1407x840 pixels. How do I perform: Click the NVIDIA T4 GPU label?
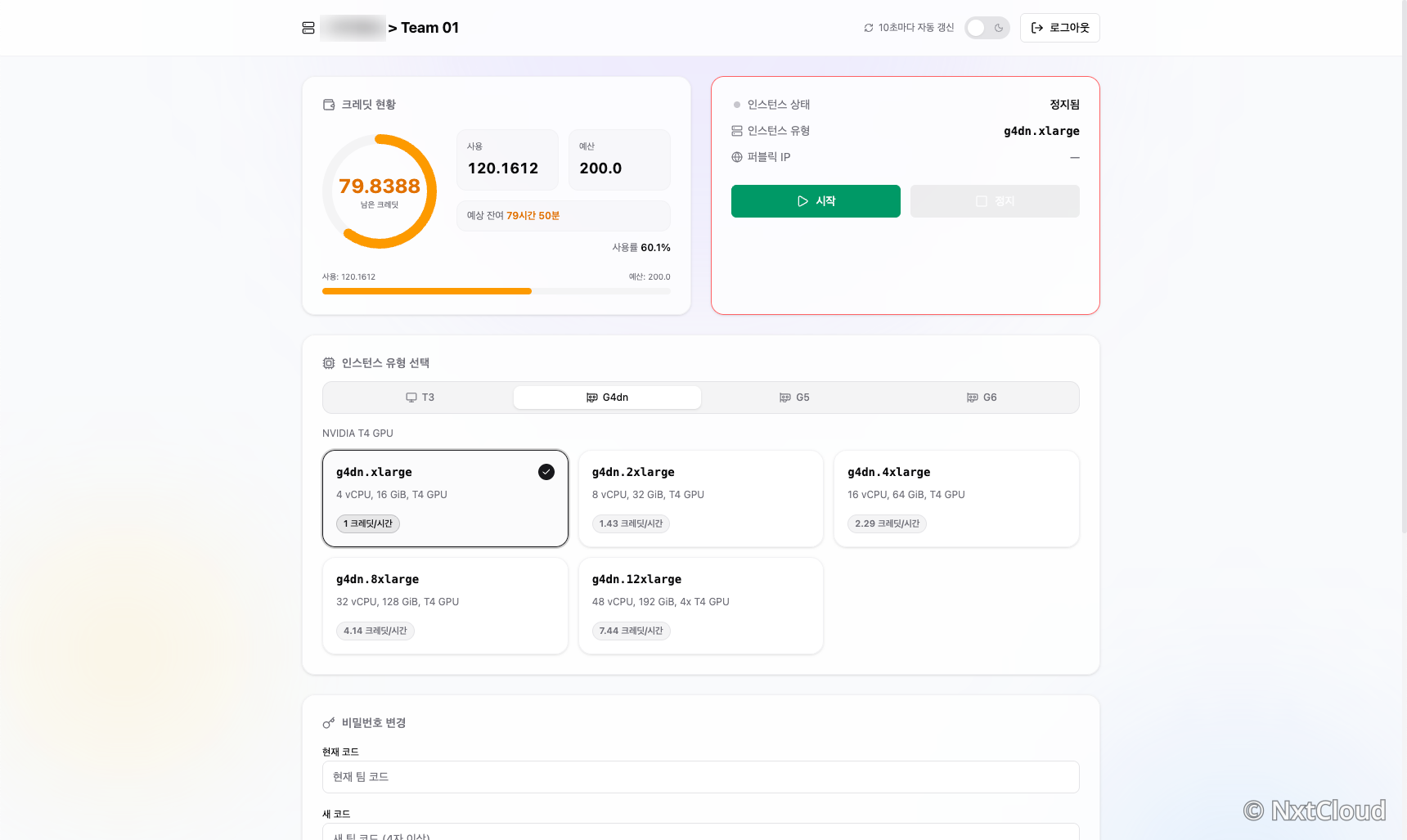point(357,433)
